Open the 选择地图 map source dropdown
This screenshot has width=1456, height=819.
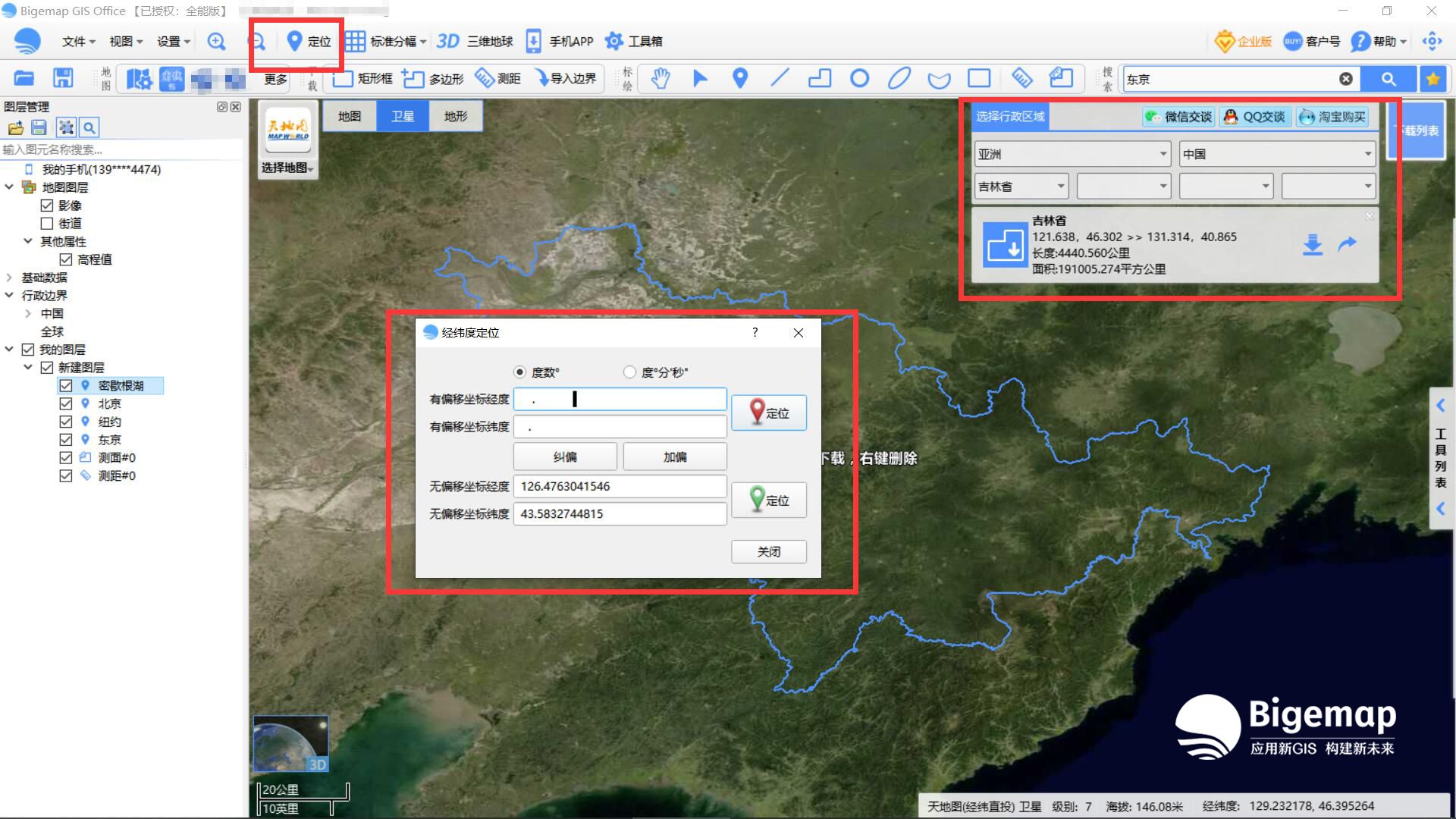(287, 168)
